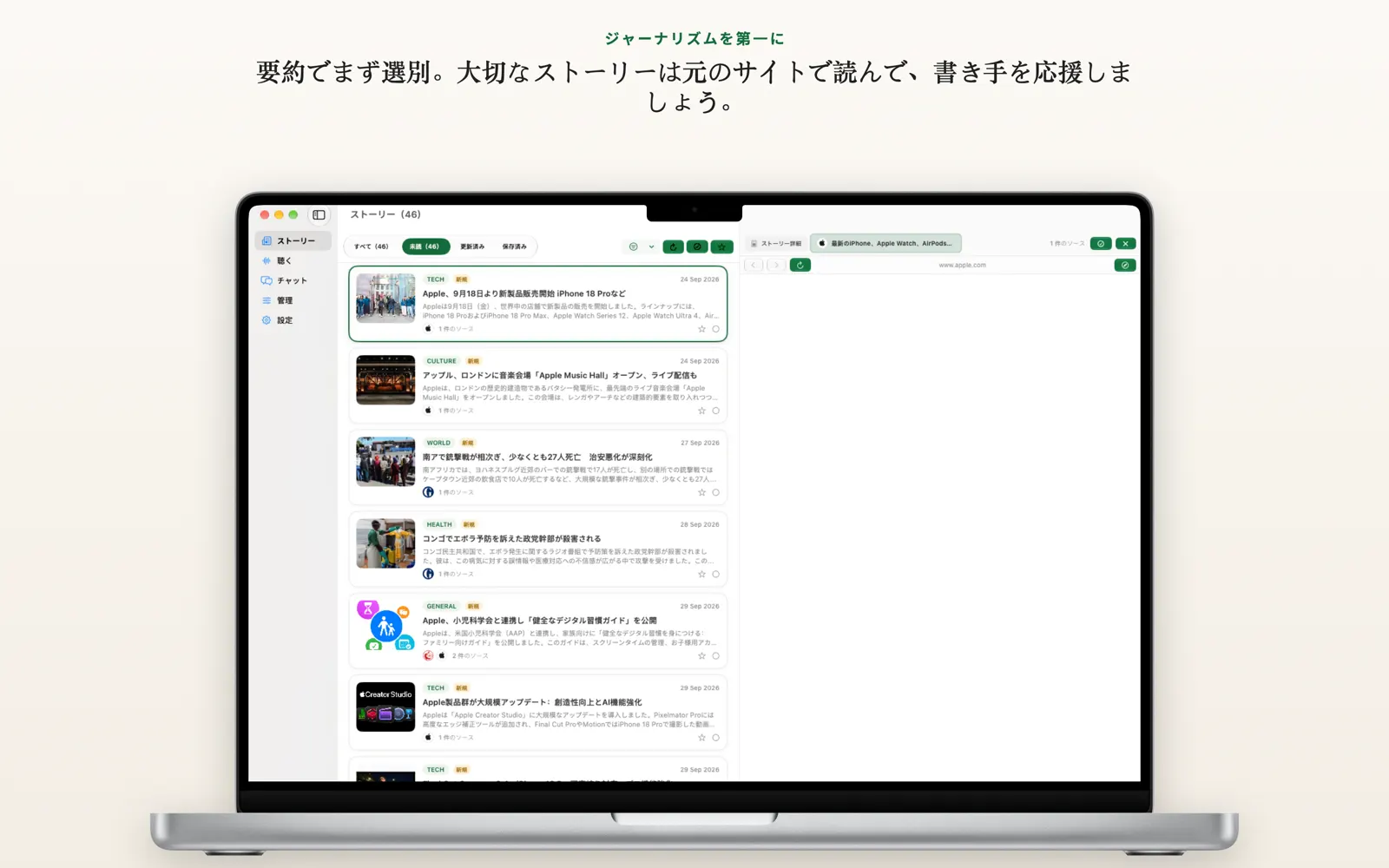Viewport: 1389px width, 868px height.
Task: Open the iPhone 18 Pro story thumbnail
Action: click(385, 299)
